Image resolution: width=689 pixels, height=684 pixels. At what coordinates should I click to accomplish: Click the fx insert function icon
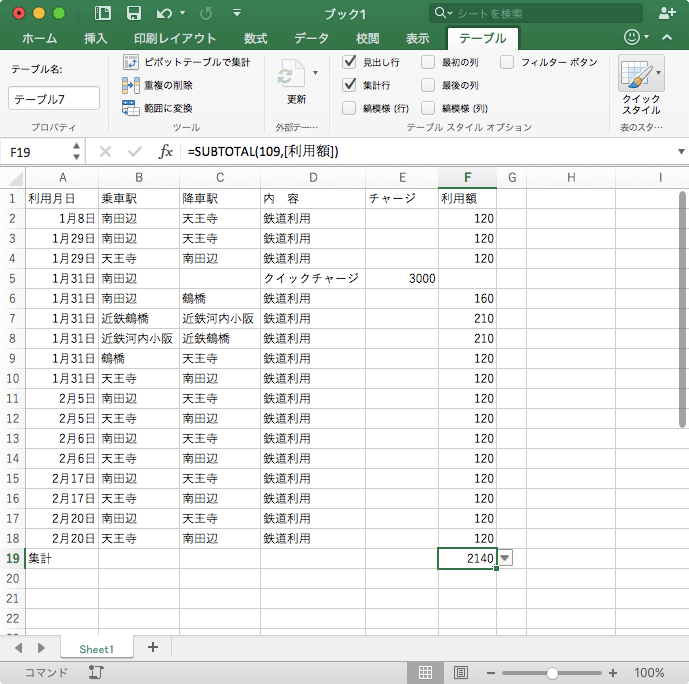click(166, 152)
